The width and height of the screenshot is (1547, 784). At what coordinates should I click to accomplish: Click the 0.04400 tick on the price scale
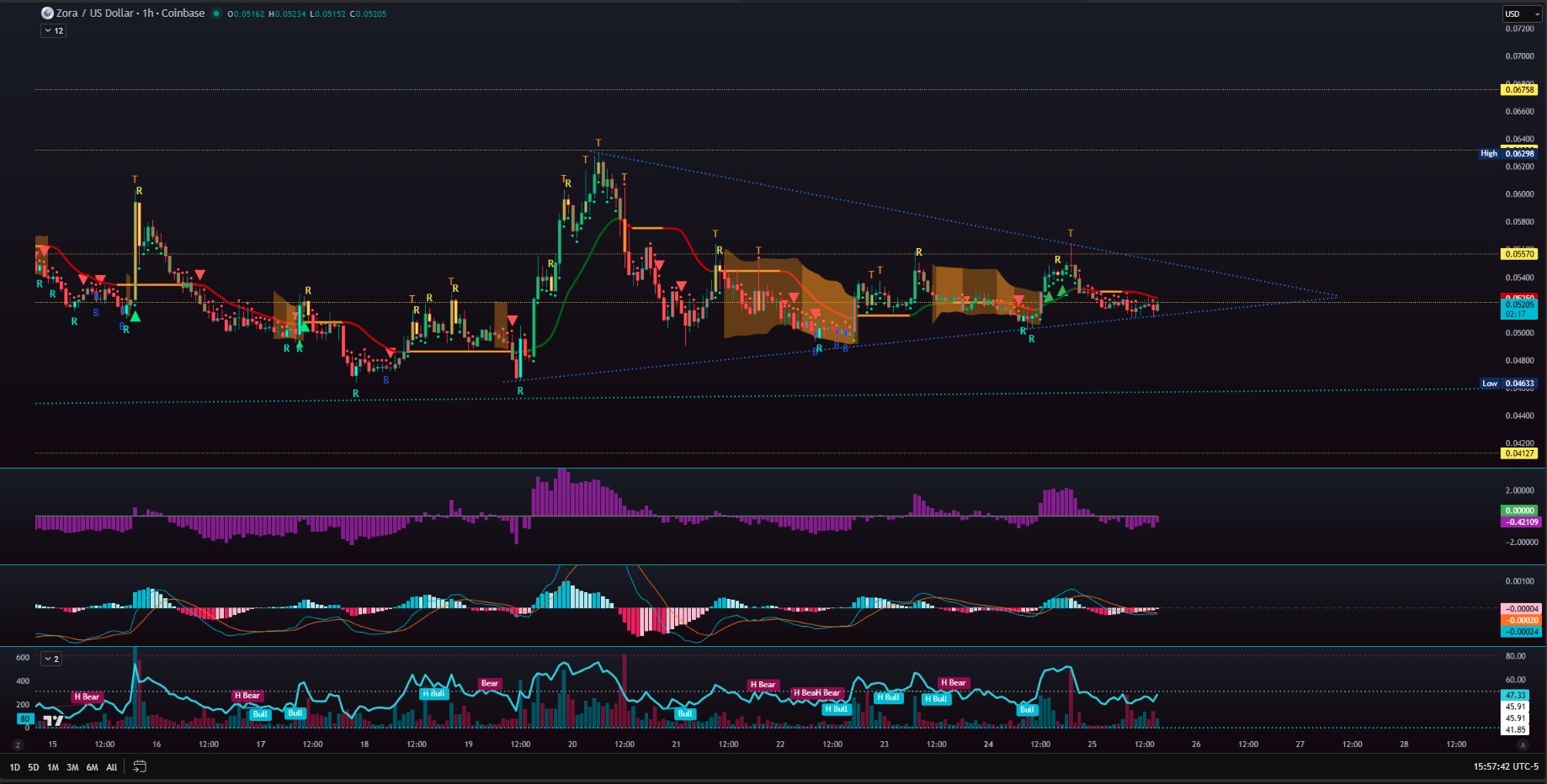(x=1519, y=416)
